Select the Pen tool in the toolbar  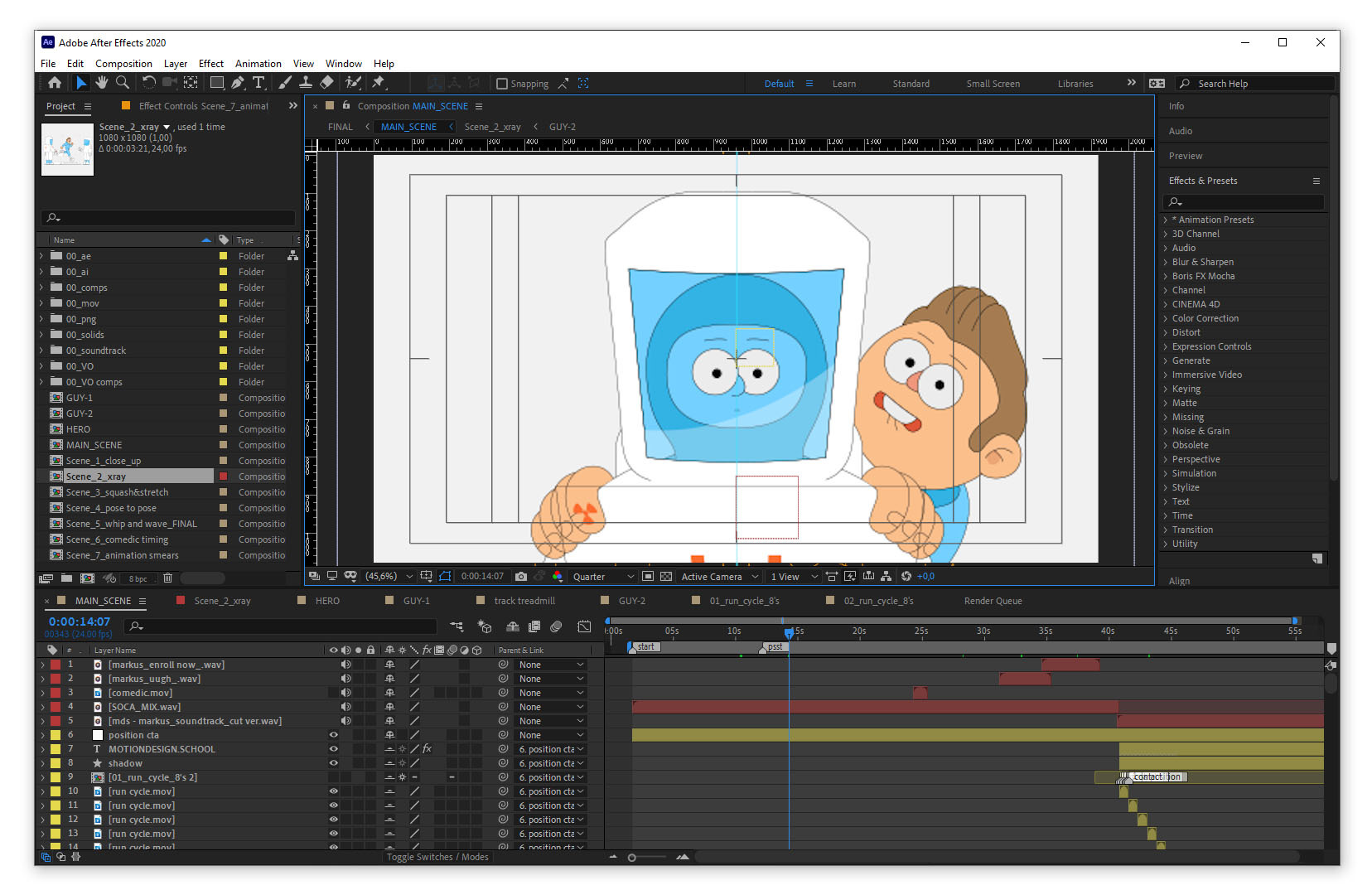click(238, 82)
